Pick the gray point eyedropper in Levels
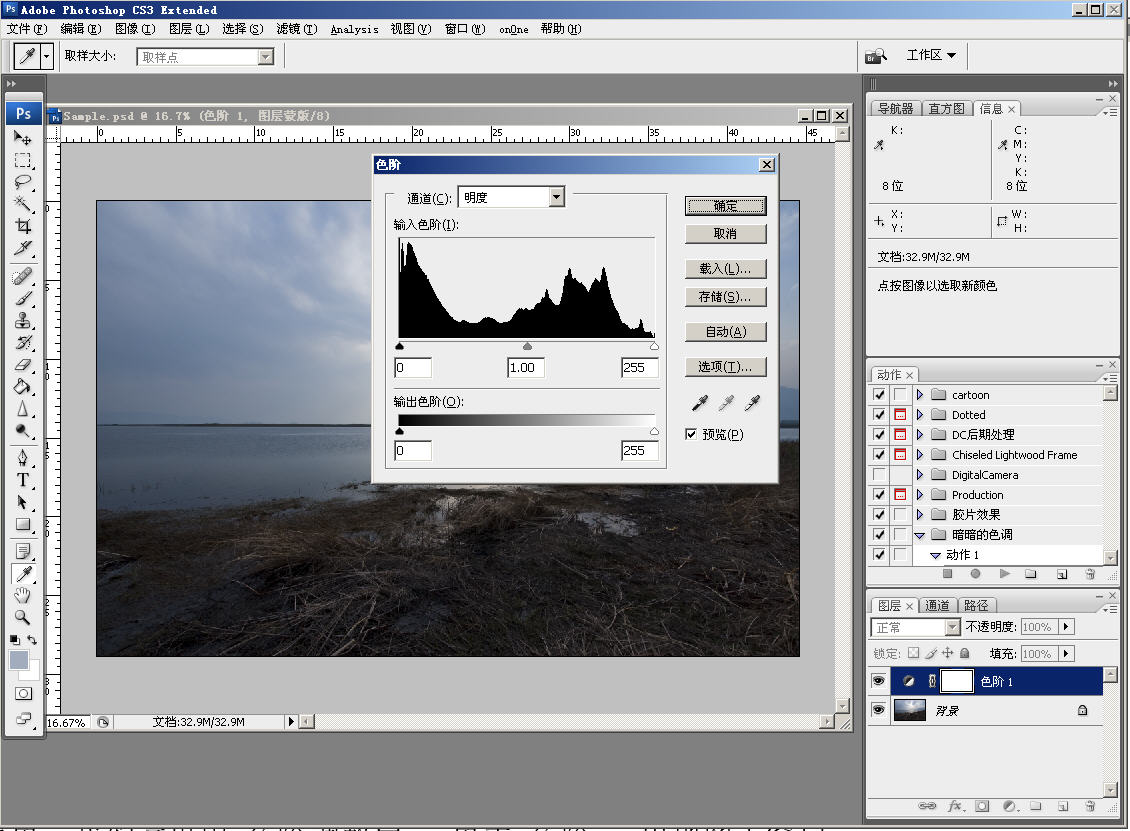 coord(726,402)
